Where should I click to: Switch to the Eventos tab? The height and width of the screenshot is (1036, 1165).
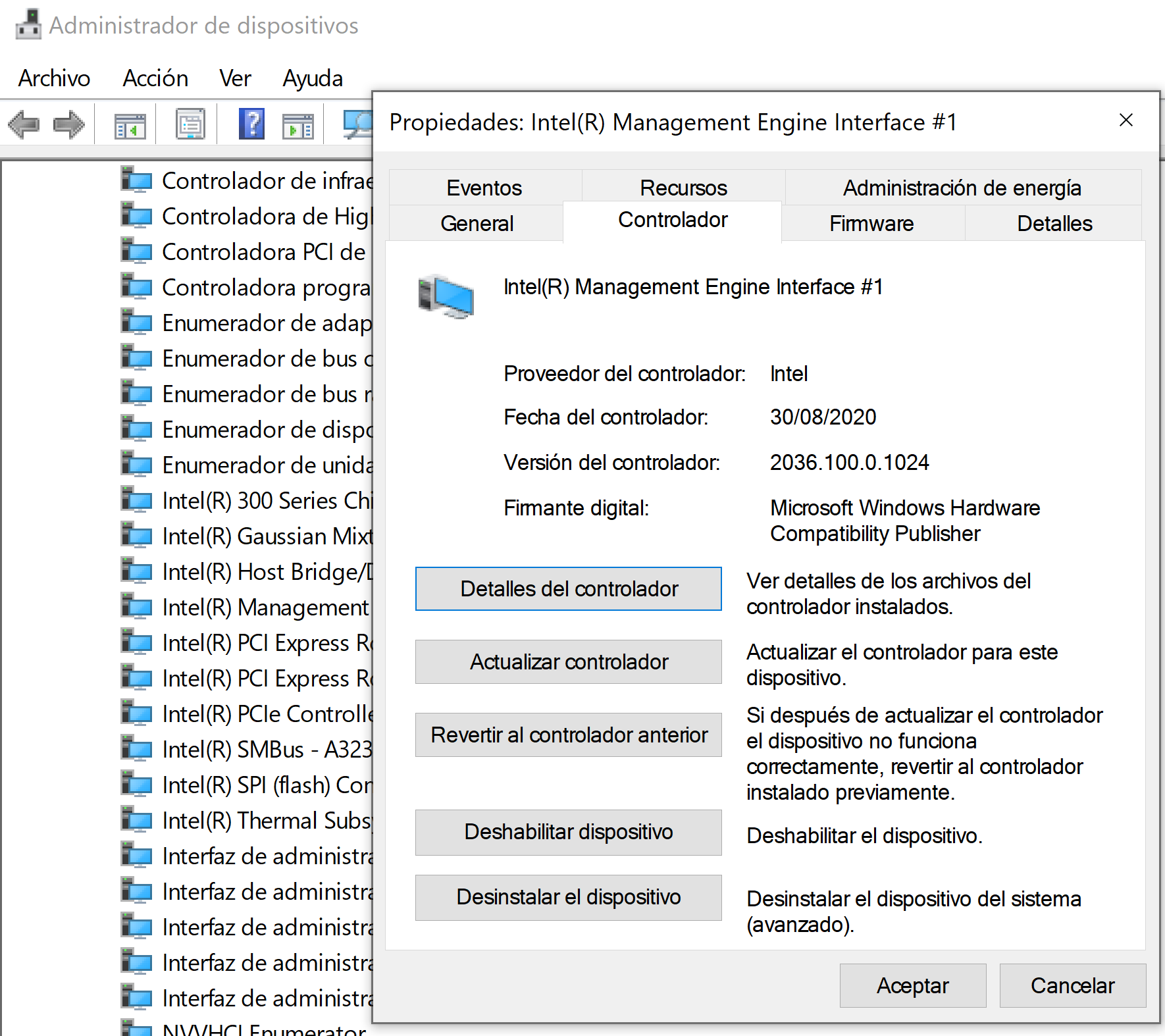tap(485, 188)
